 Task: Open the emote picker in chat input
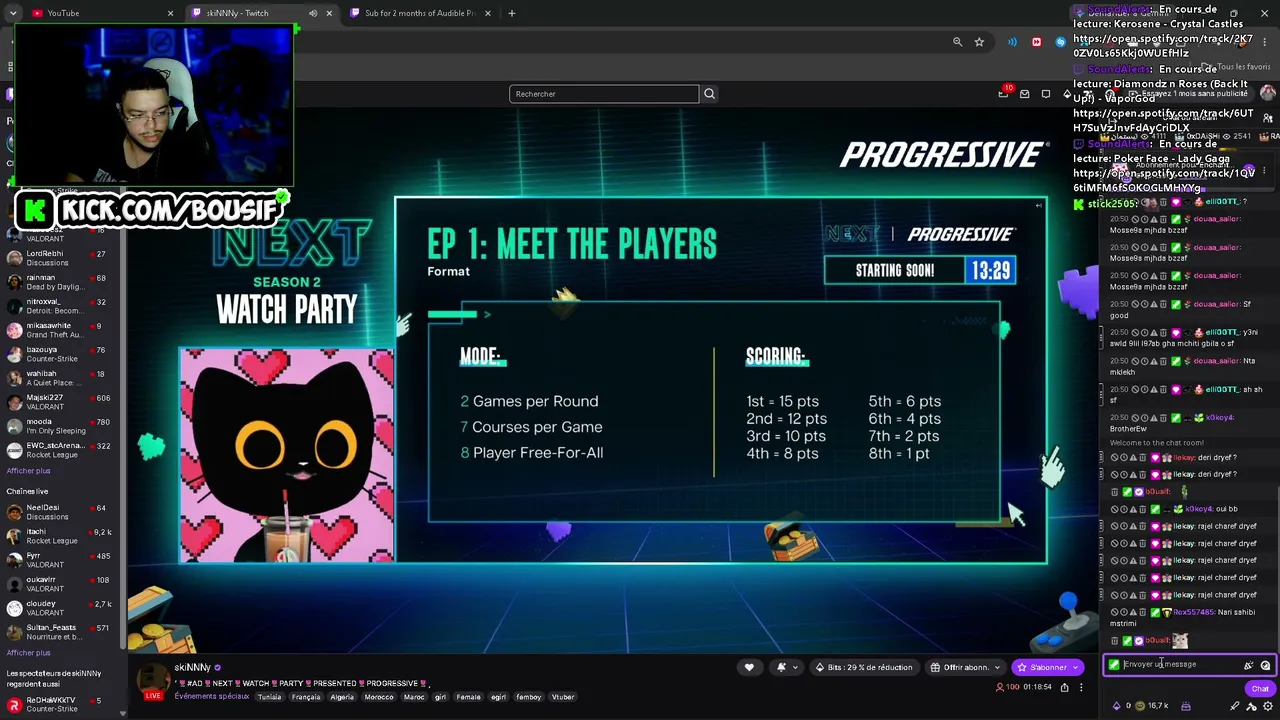[x=1265, y=665]
